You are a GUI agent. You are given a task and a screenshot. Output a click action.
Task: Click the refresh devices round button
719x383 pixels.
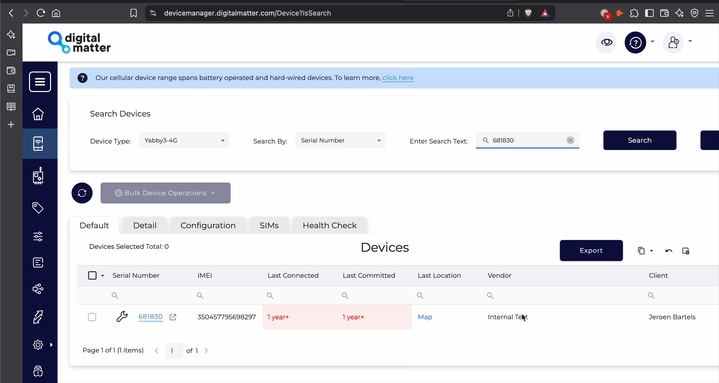pyautogui.click(x=82, y=193)
